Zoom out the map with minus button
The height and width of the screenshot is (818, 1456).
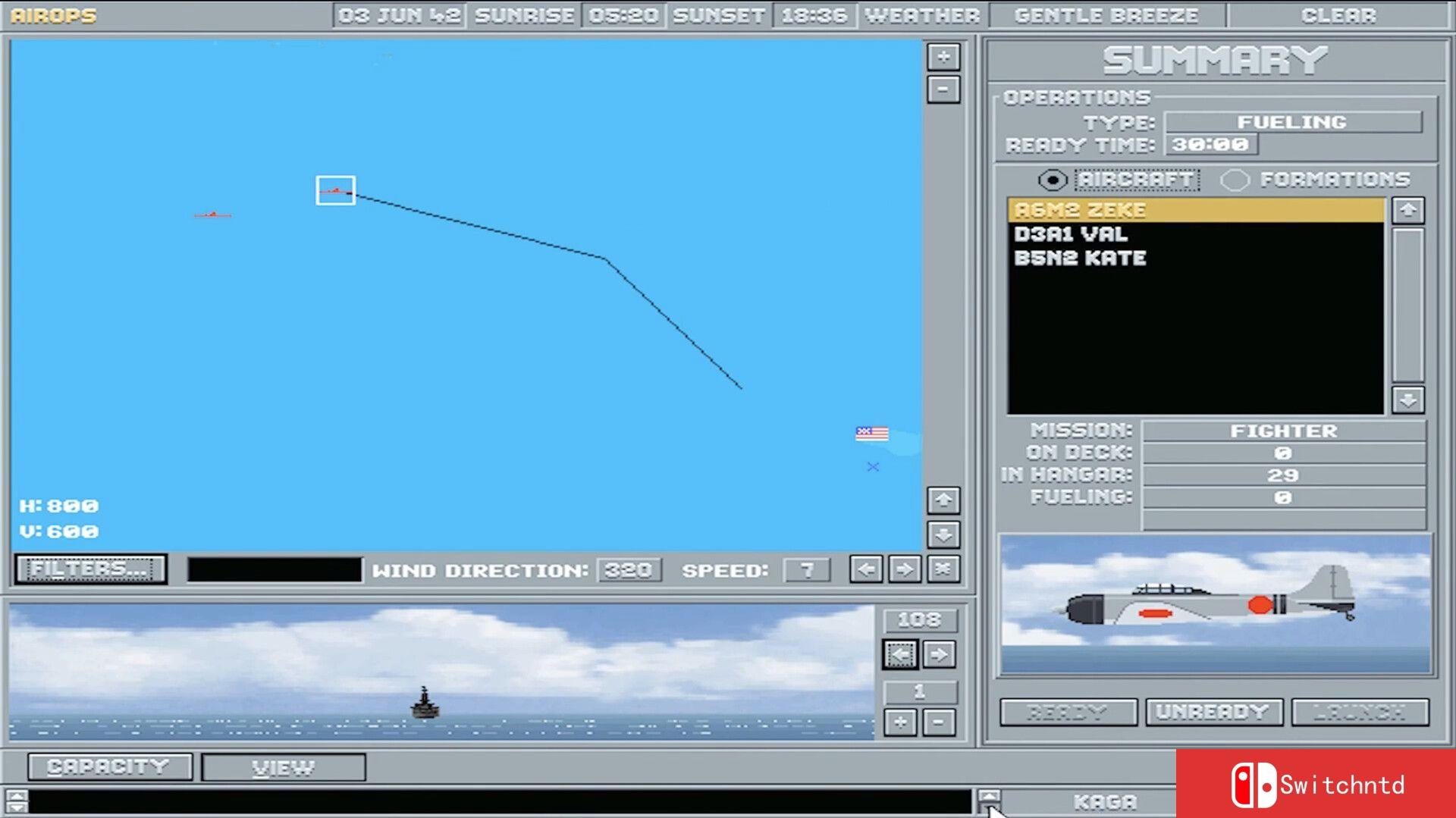tap(943, 89)
